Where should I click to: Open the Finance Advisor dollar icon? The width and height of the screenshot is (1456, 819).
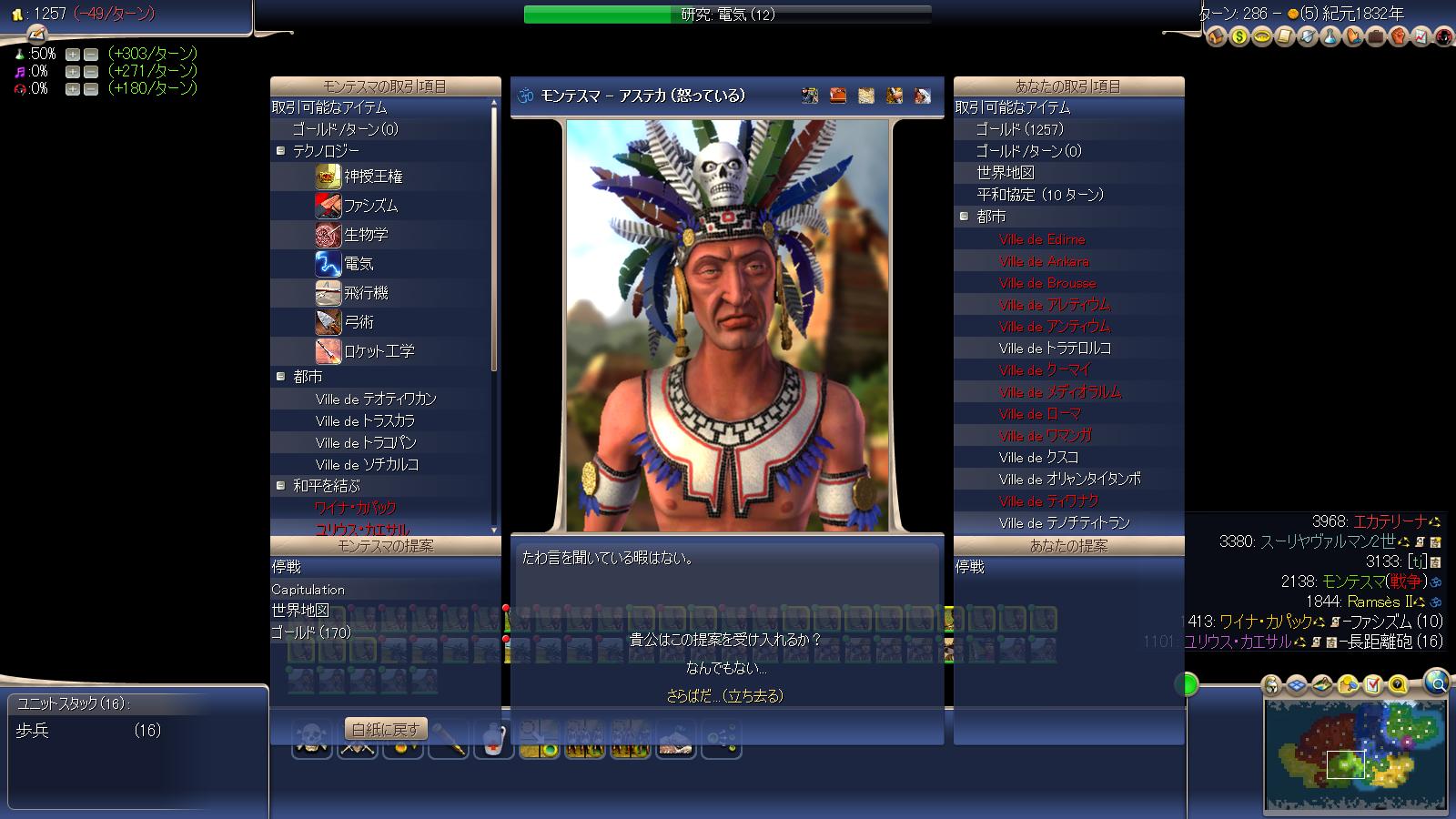coord(1239,37)
